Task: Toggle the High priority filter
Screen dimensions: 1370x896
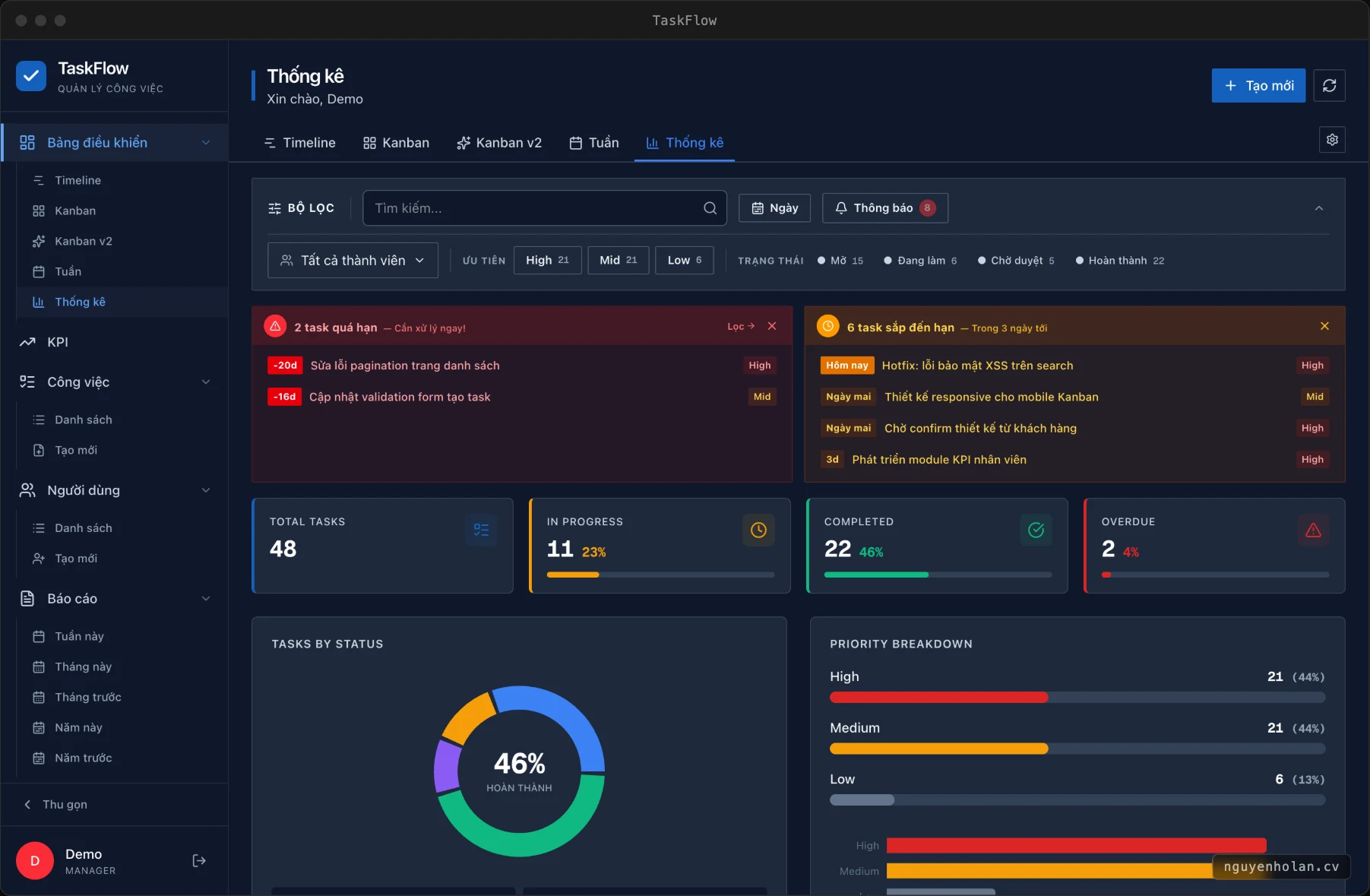Action: pos(547,260)
